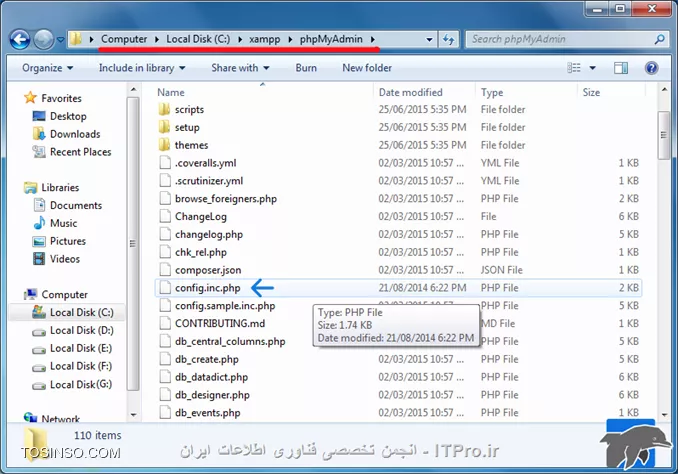Toggle the preview pane
The width and height of the screenshot is (678, 474).
point(620,68)
